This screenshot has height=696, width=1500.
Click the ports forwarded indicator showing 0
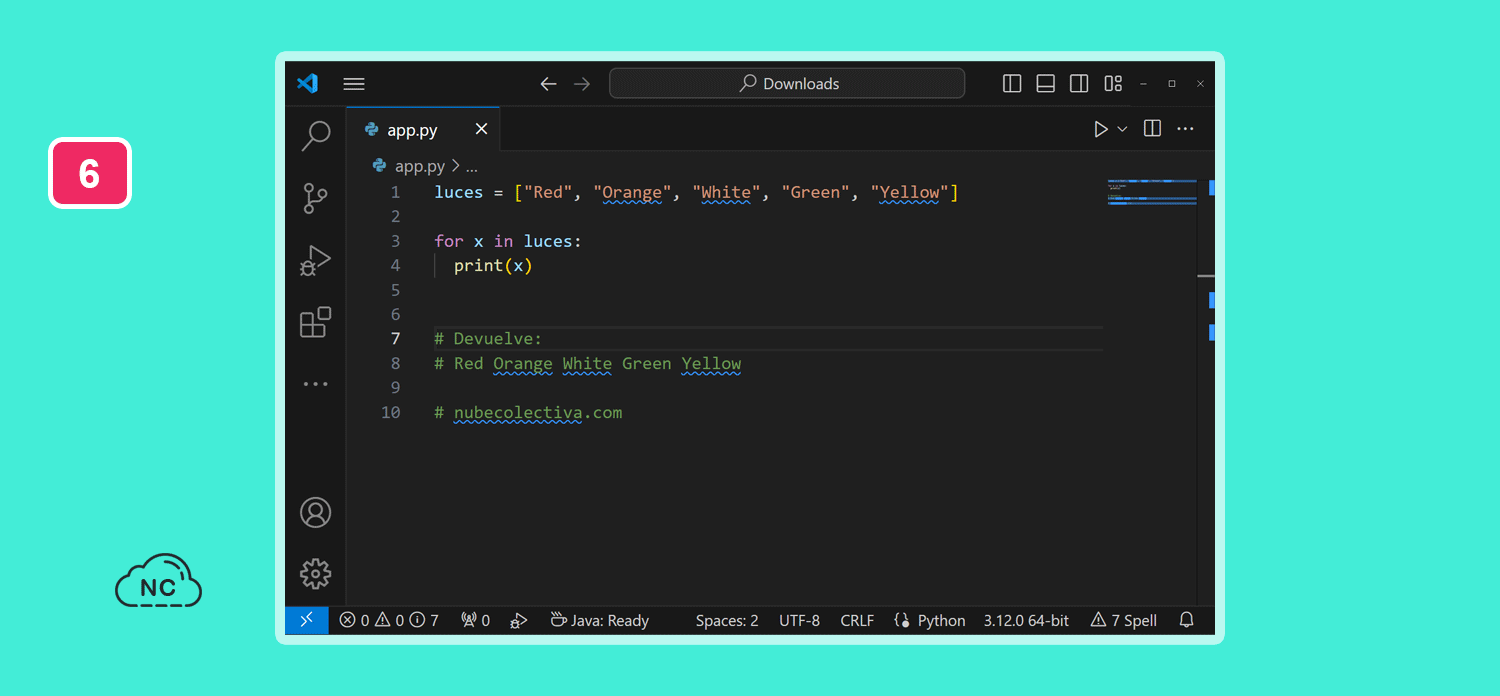point(475,620)
